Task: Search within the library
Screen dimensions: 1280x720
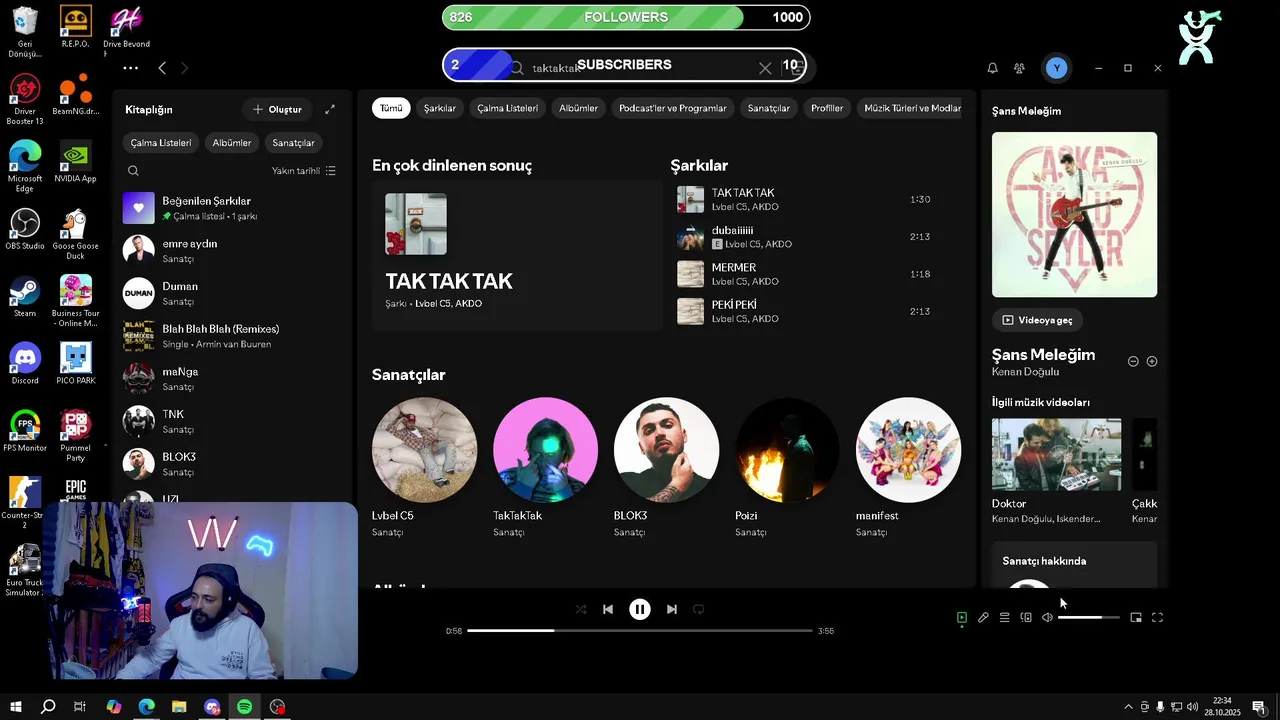Action: pyautogui.click(x=133, y=171)
